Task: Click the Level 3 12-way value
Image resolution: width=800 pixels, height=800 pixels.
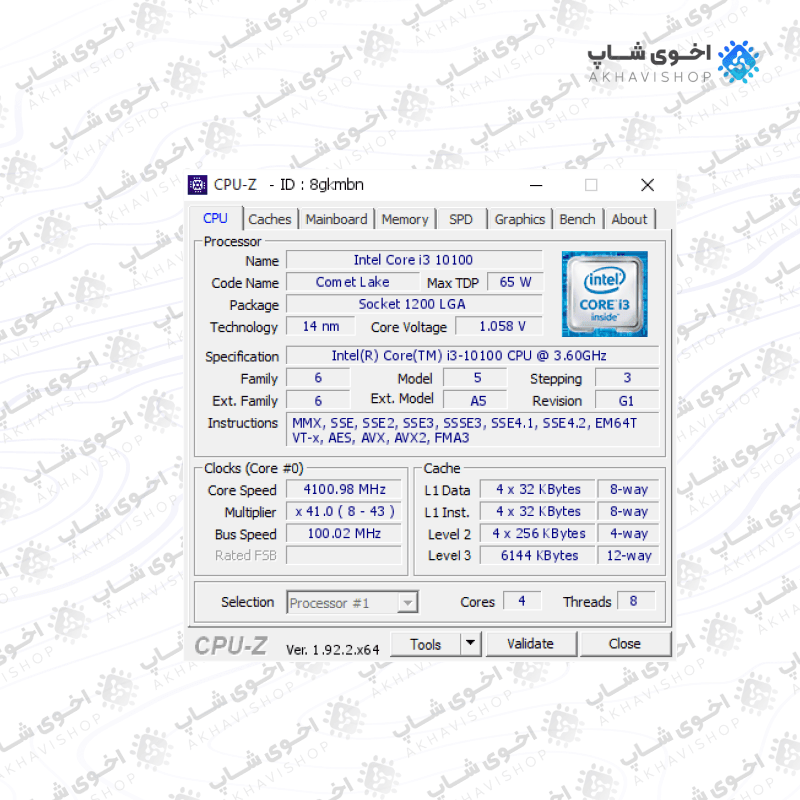Action: [629, 555]
